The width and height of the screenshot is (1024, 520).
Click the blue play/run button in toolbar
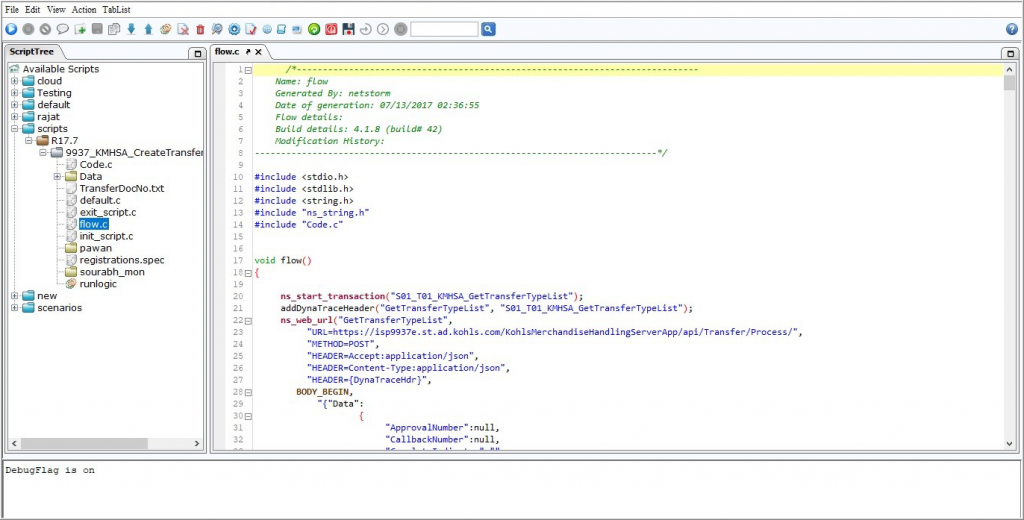[11, 29]
